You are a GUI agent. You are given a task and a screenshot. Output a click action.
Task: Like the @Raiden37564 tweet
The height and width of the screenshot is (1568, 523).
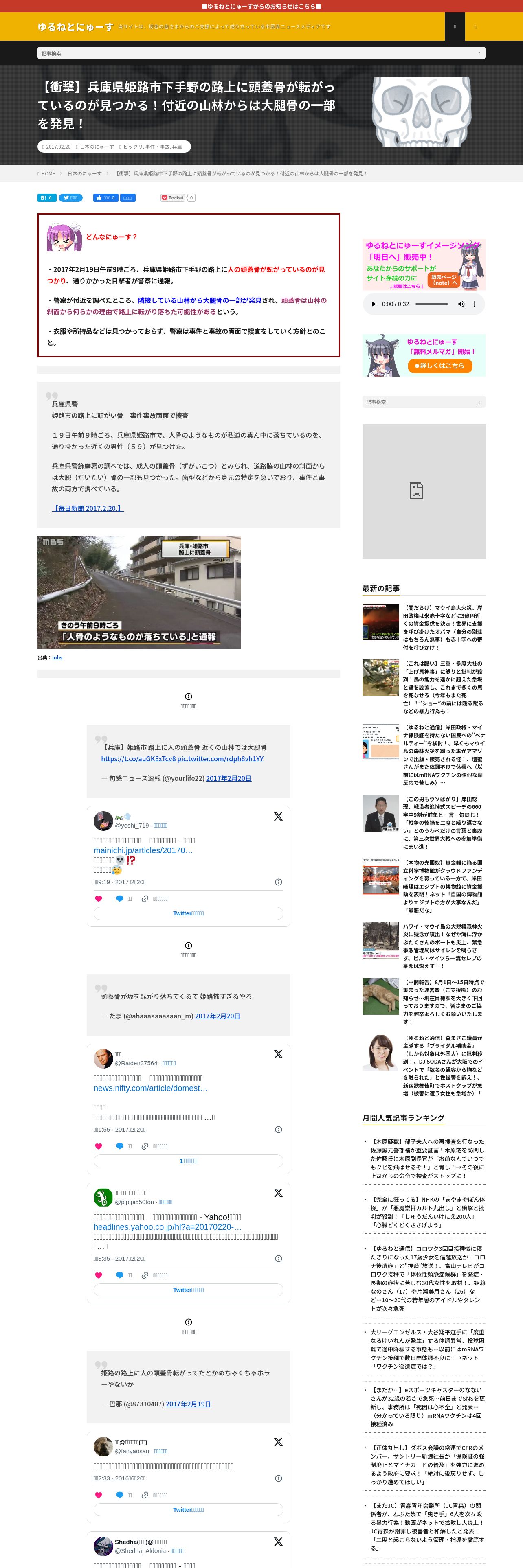(99, 1146)
